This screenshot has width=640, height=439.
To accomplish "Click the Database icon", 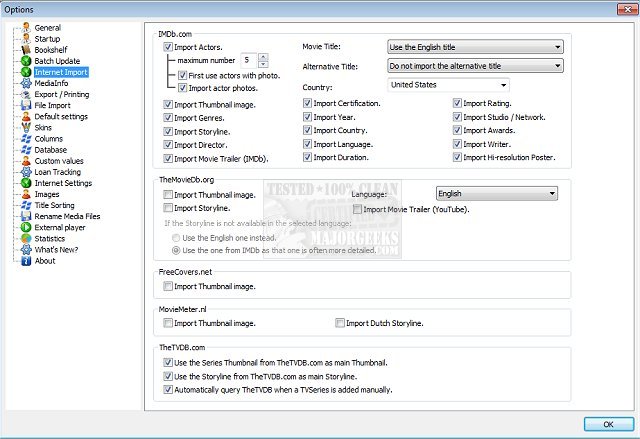I will point(26,150).
